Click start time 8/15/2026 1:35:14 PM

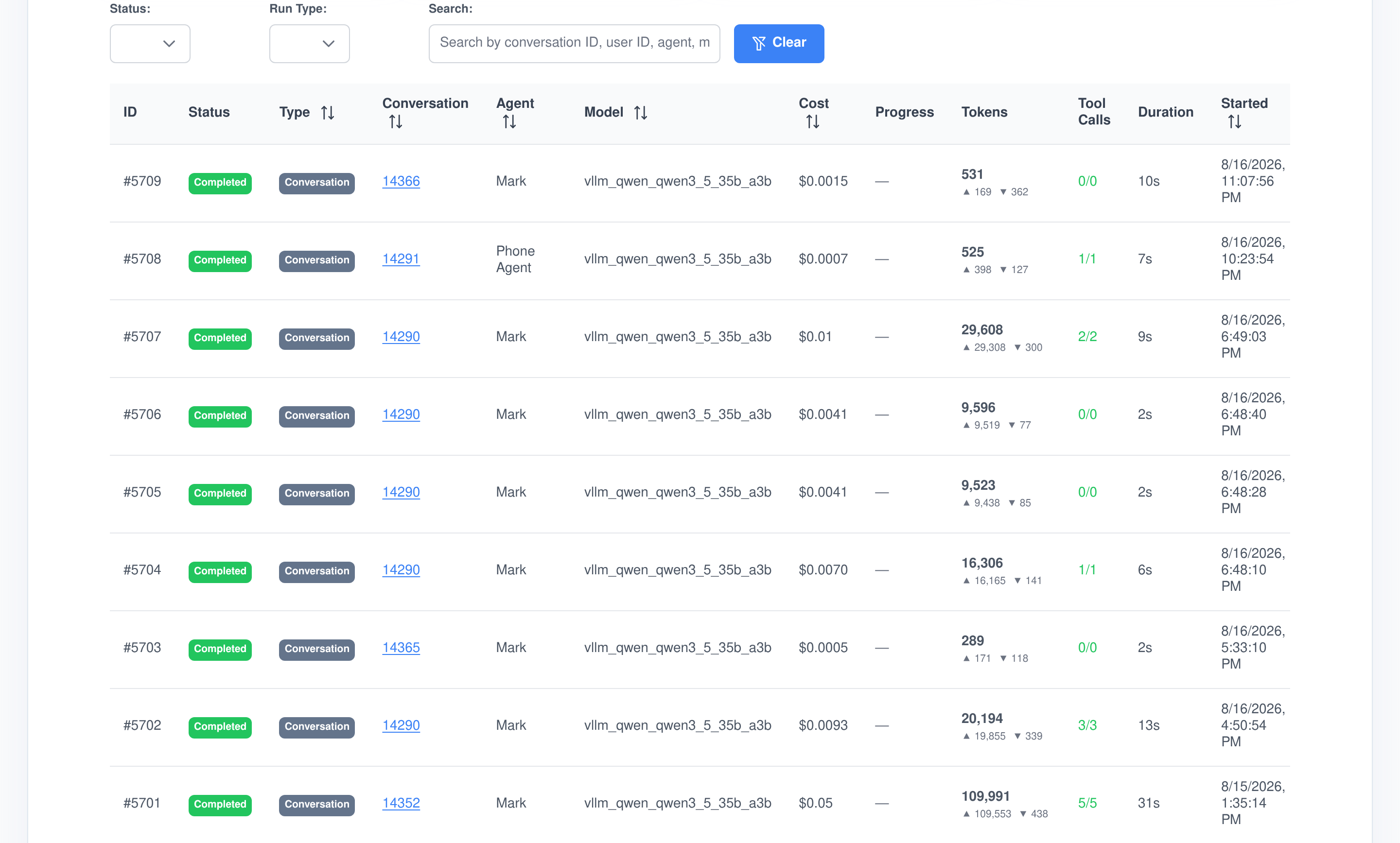pyautogui.click(x=1253, y=804)
